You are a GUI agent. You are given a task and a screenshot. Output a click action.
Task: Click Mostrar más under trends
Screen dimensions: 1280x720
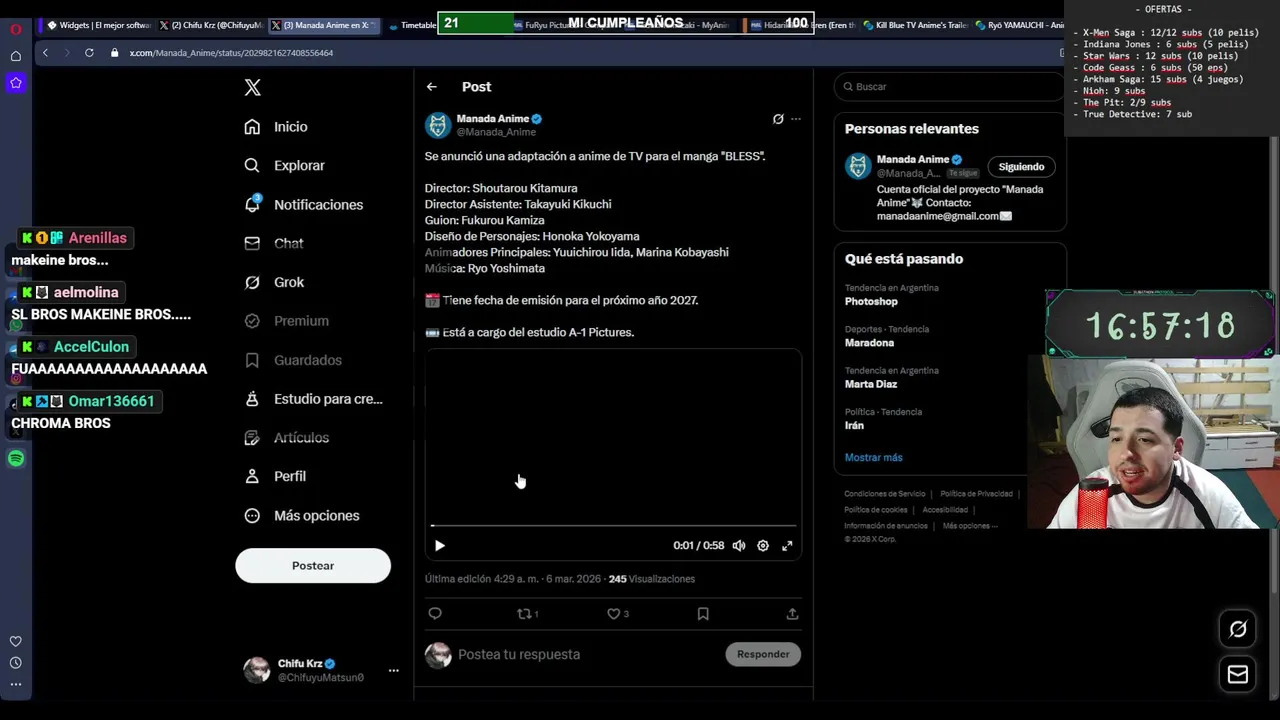(x=873, y=457)
